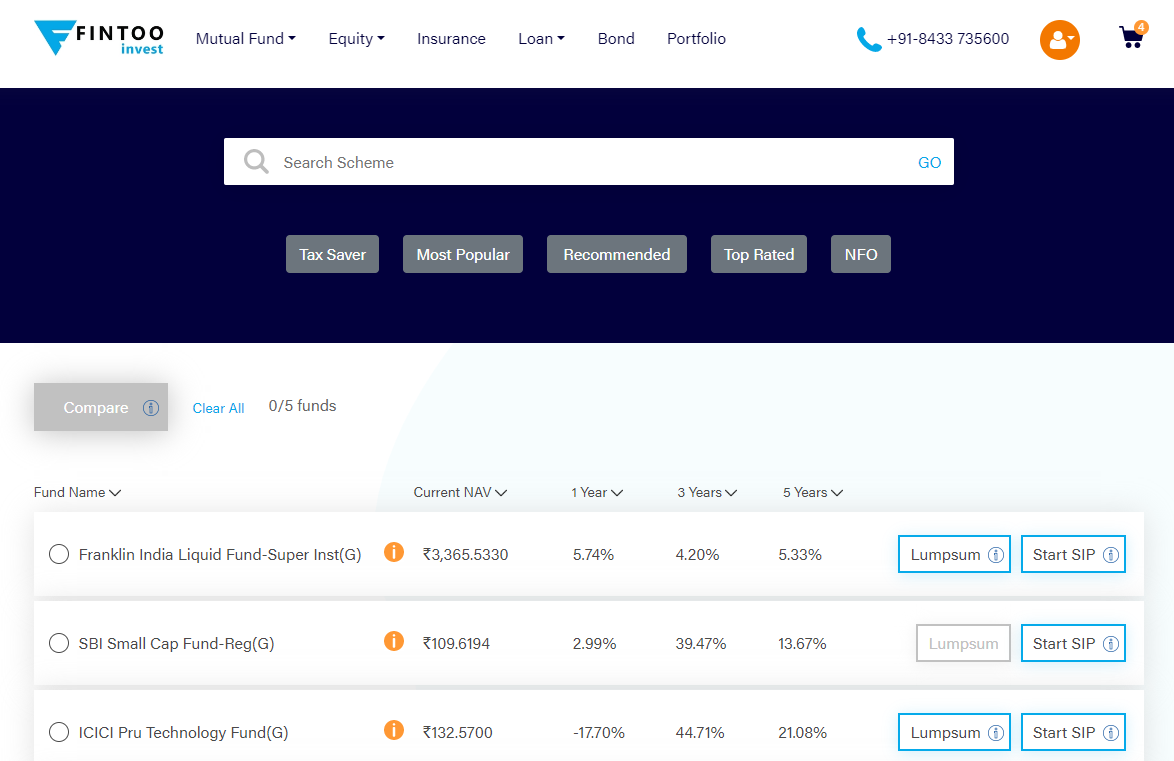Image resolution: width=1174 pixels, height=761 pixels.
Task: Filter by Tax Saver funds
Action: (x=332, y=254)
